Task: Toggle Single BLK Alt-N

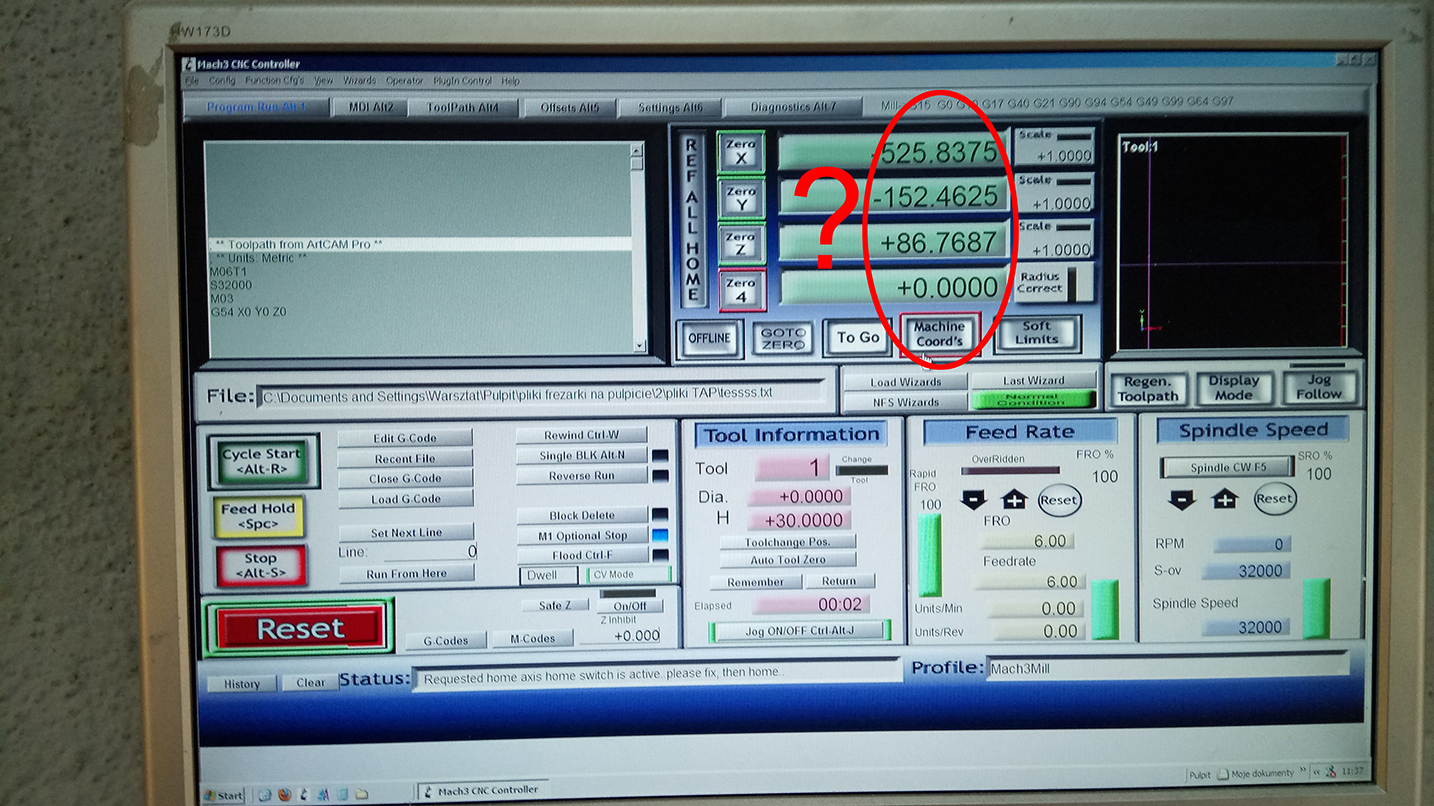Action: point(582,455)
